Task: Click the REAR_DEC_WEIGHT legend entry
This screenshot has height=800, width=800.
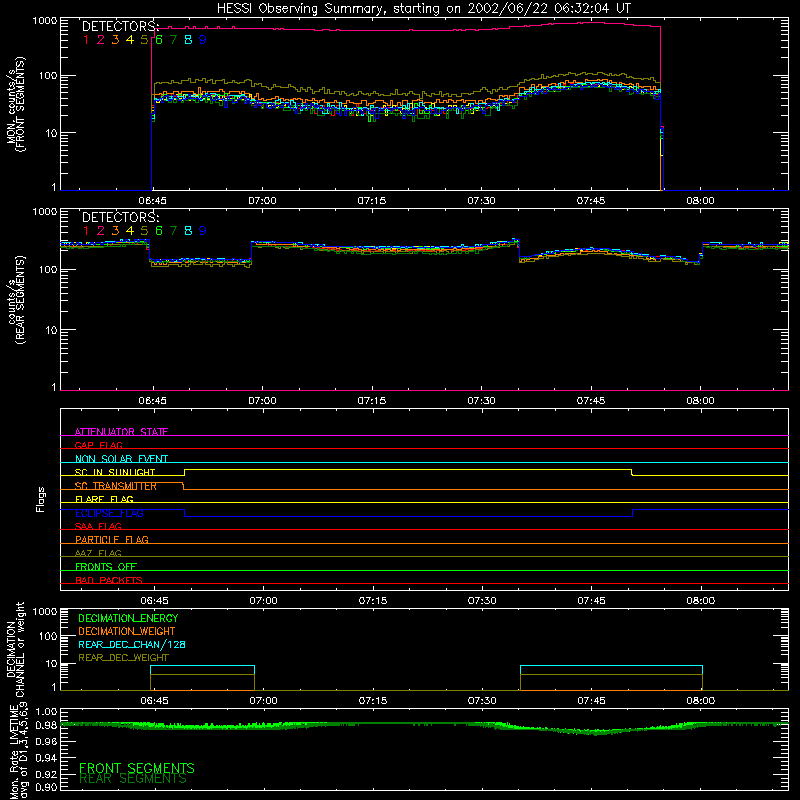Action: 123,658
